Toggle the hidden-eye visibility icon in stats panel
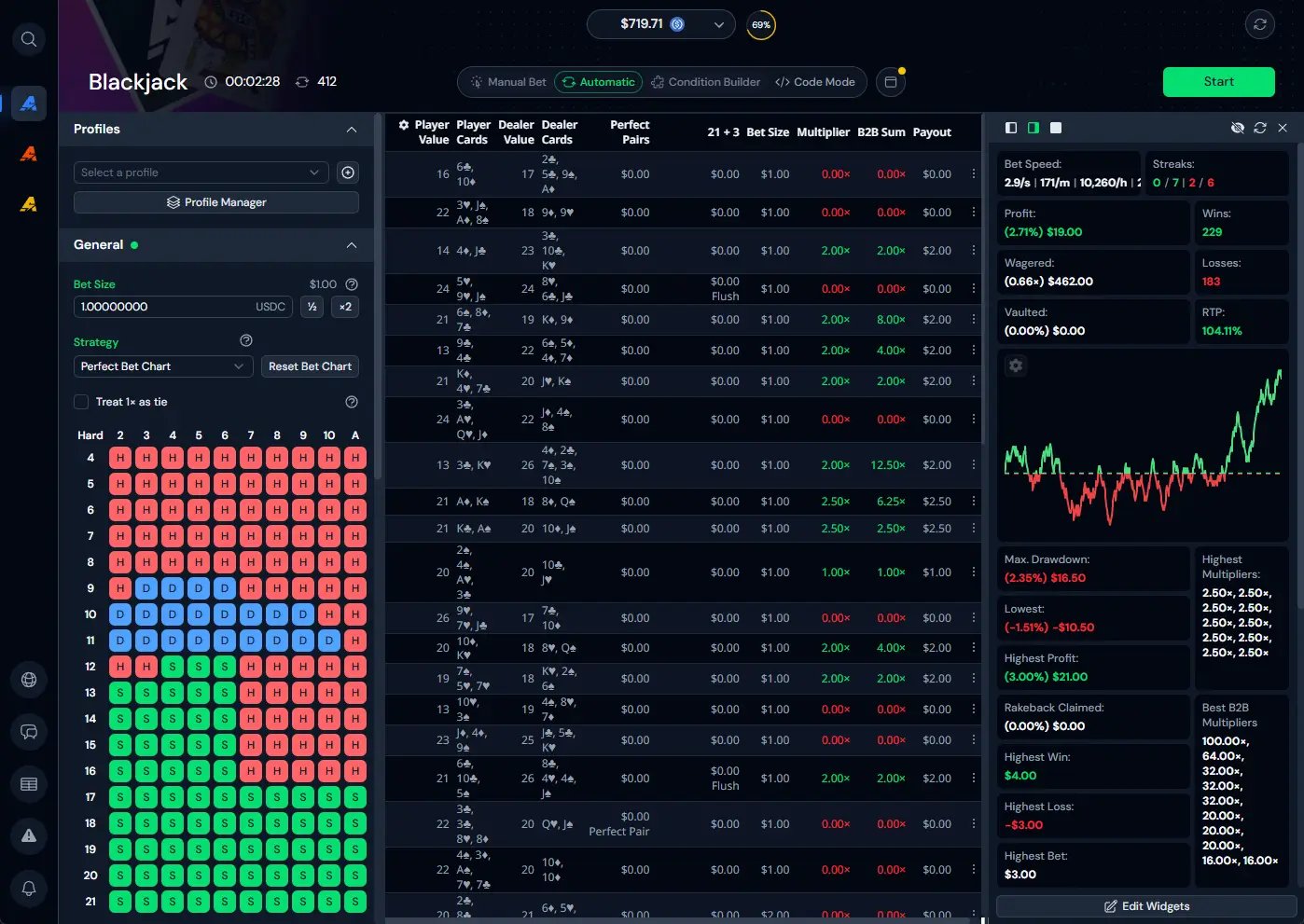Image resolution: width=1304 pixels, height=924 pixels. [x=1237, y=128]
